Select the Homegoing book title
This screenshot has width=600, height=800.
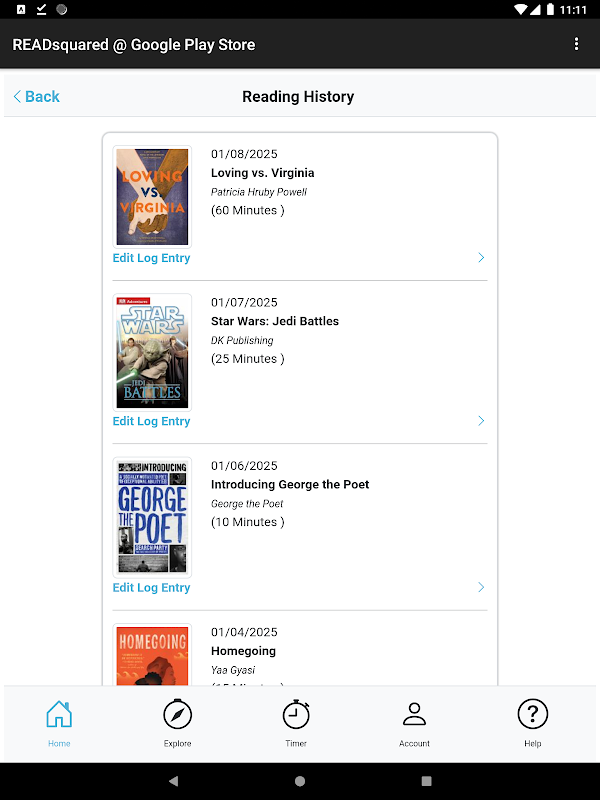coord(243,651)
